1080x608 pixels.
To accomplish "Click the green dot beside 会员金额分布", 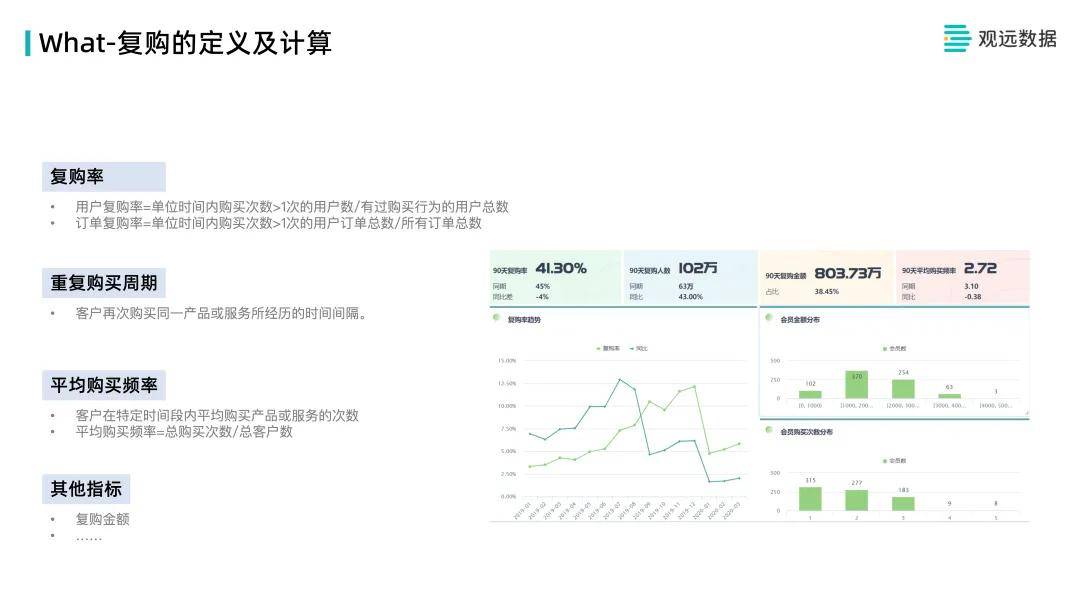I will 768,319.
